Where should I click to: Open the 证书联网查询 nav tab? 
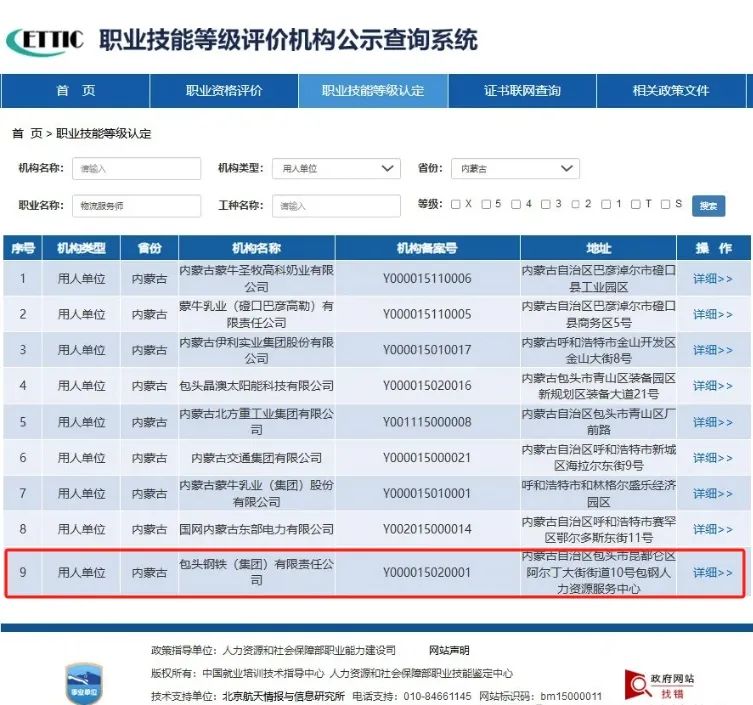[522, 91]
